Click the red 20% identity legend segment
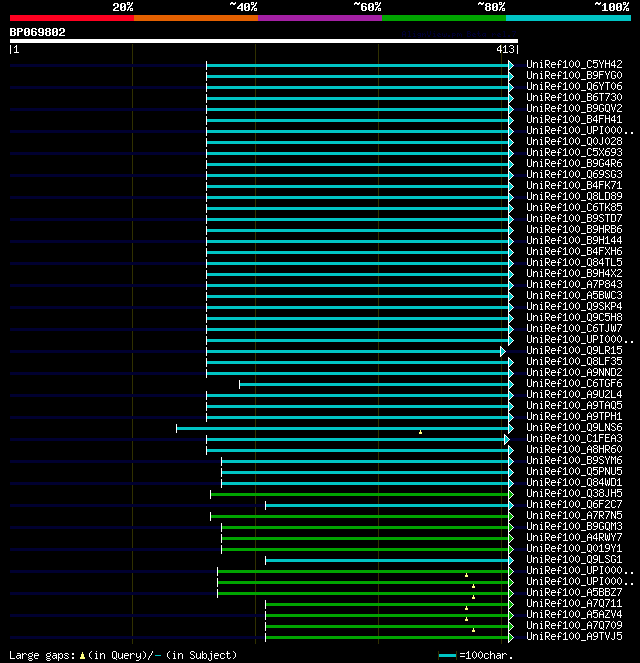Viewport: 640px width, 663px height. point(72,18)
